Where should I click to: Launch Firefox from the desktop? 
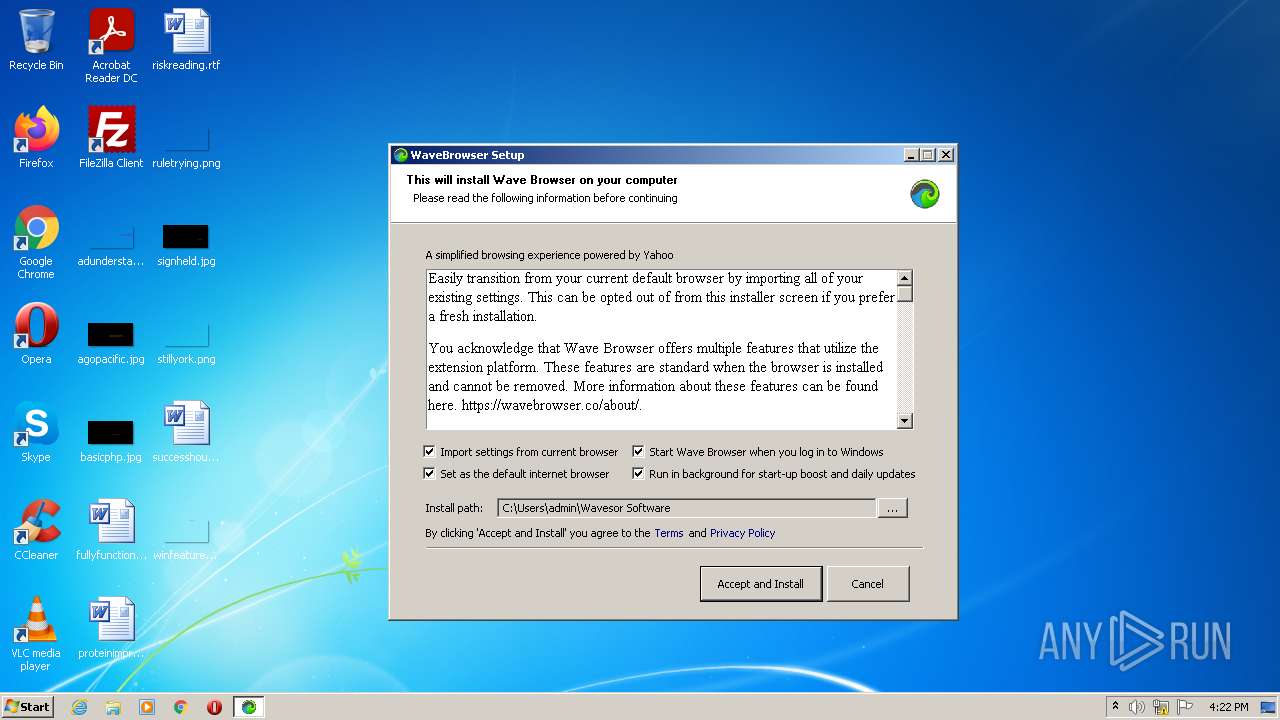click(36, 138)
